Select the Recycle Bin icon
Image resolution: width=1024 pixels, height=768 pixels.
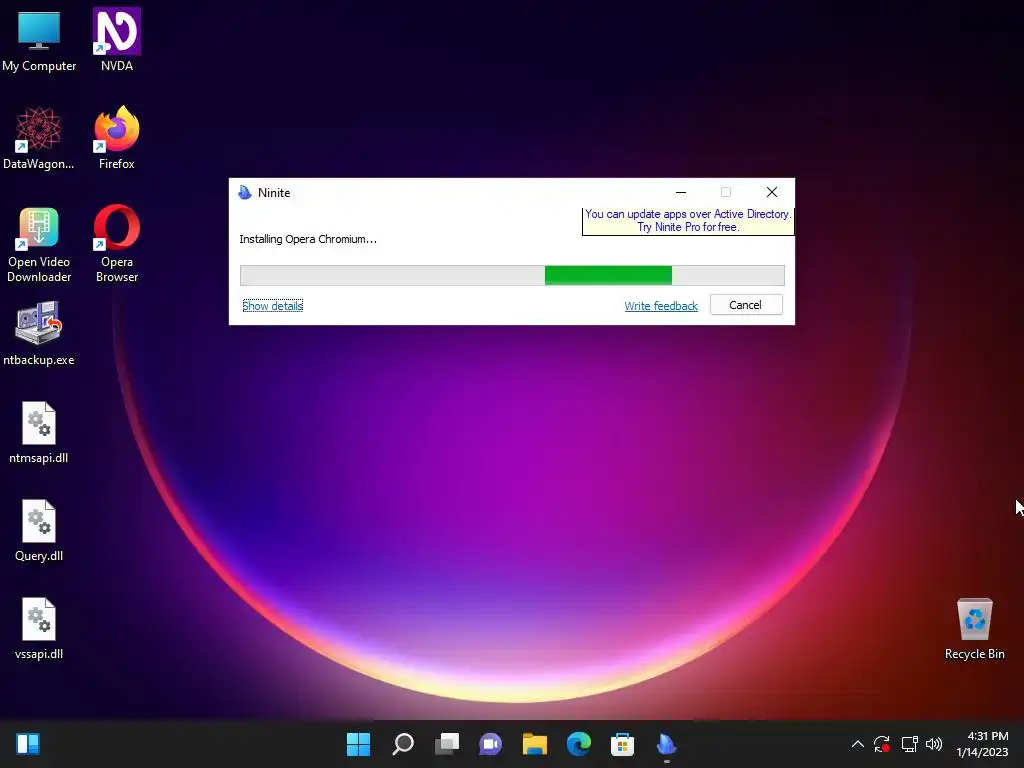[x=974, y=628]
